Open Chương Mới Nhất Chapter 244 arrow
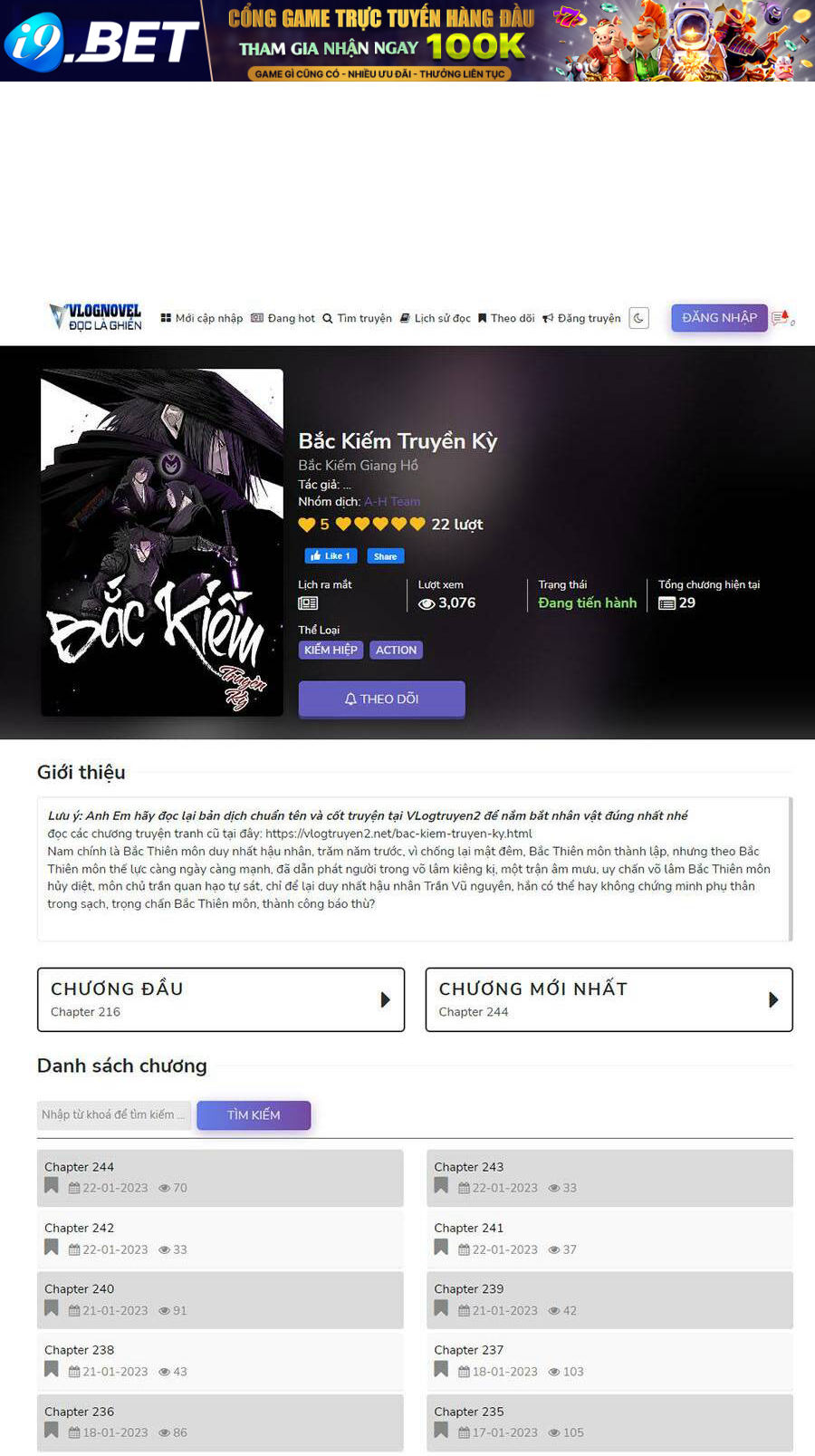The width and height of the screenshot is (815, 1456). tap(773, 999)
